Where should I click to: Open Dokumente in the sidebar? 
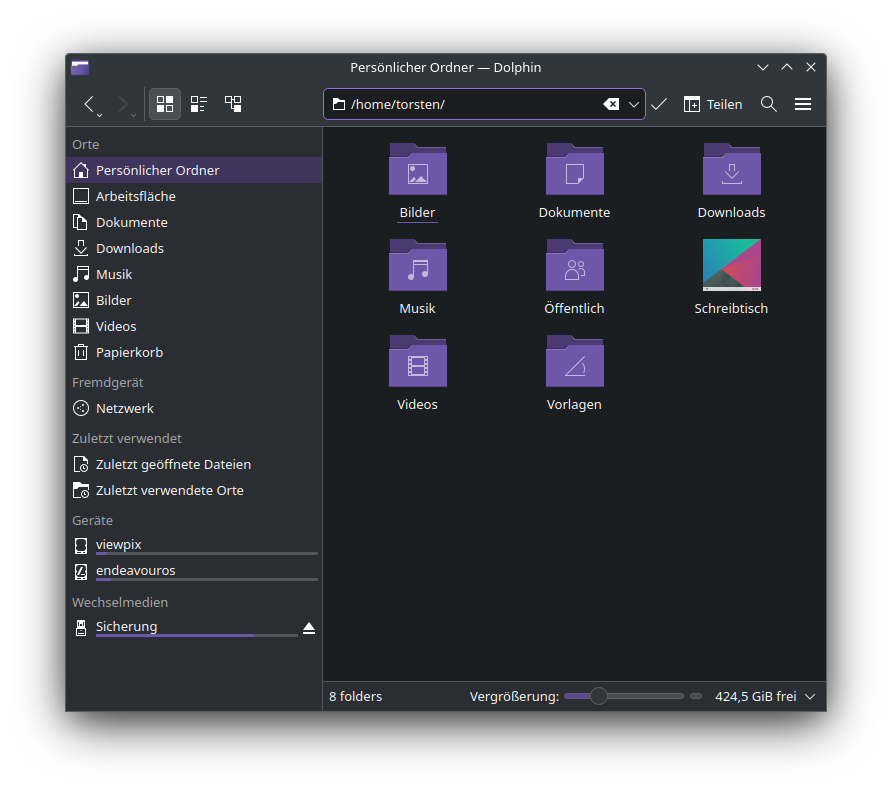pos(194,223)
